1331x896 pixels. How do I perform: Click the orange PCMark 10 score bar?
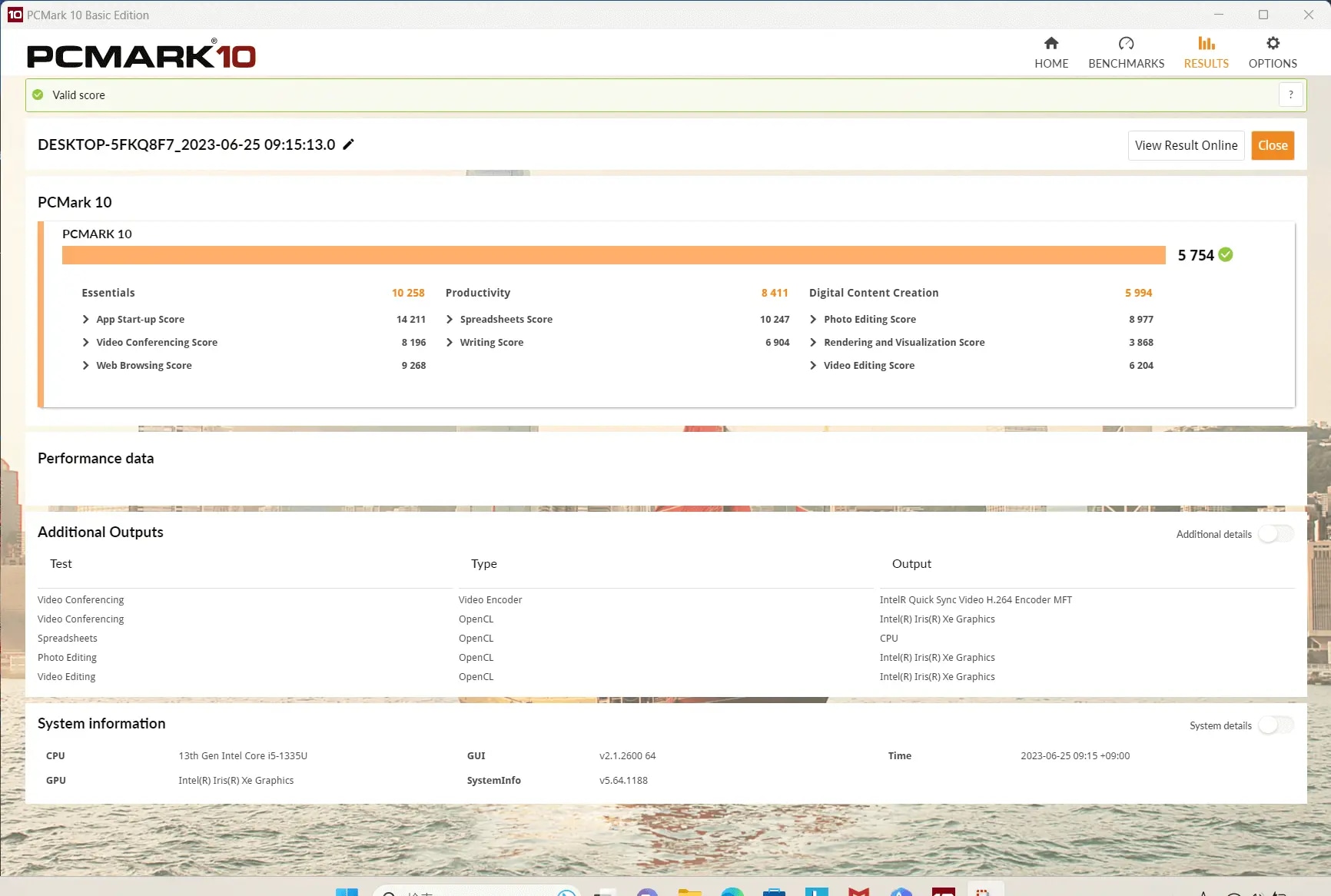coord(613,254)
